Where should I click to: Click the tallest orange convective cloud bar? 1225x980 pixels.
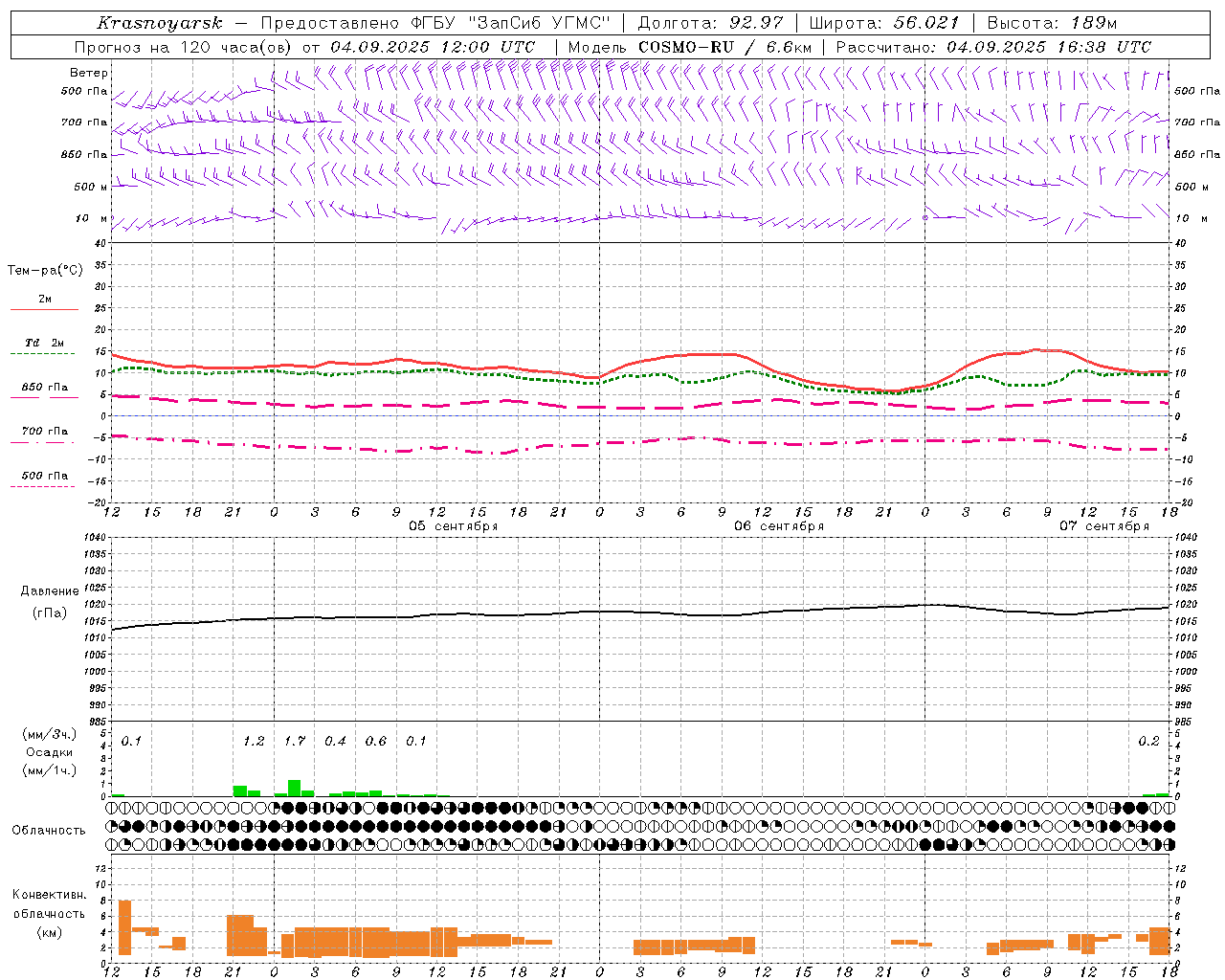pos(124,927)
